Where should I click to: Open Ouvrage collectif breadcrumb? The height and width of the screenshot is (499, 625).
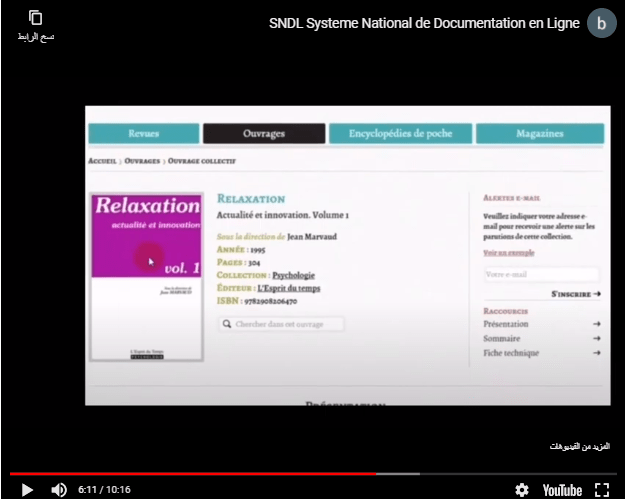click(202, 161)
